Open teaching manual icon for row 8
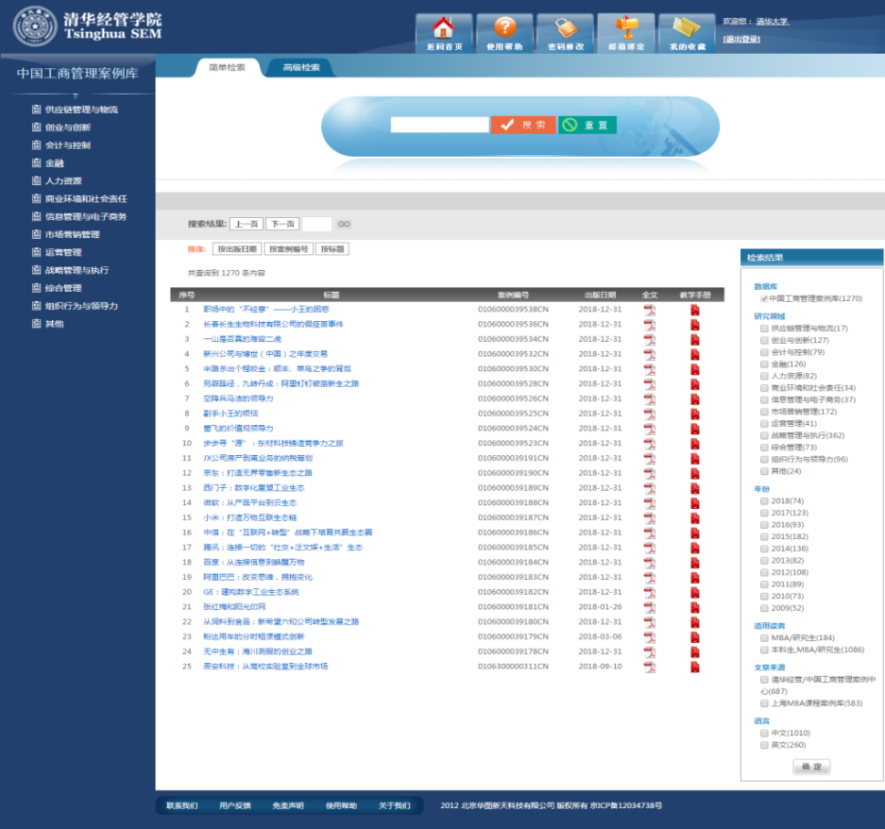This screenshot has width=885, height=829. (695, 414)
